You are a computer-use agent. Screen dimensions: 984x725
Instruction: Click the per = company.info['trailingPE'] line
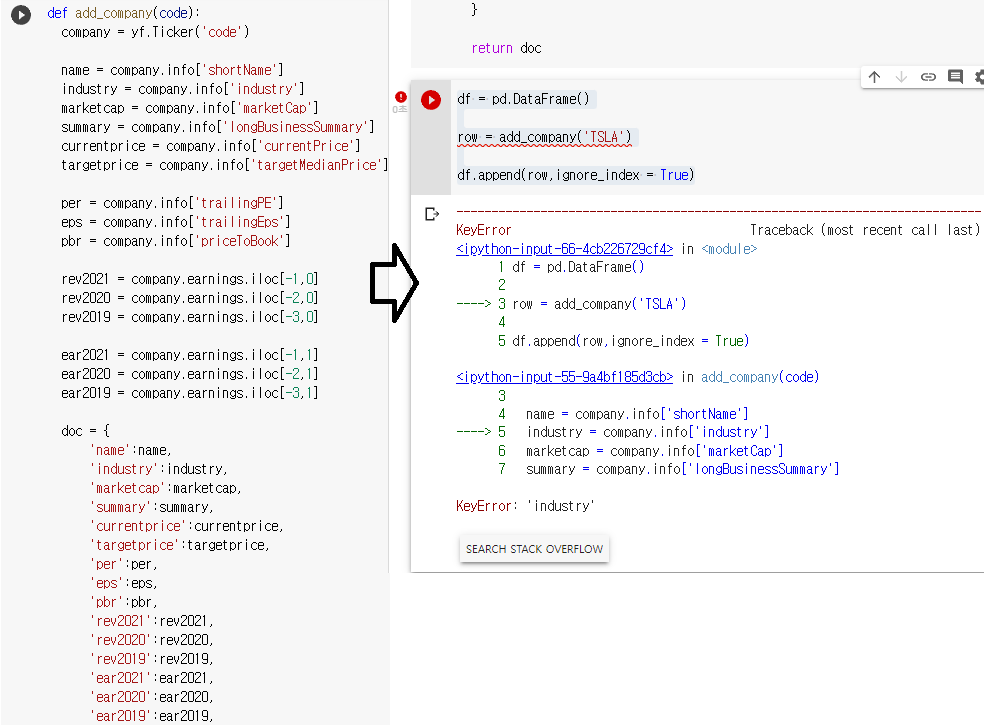click(173, 203)
